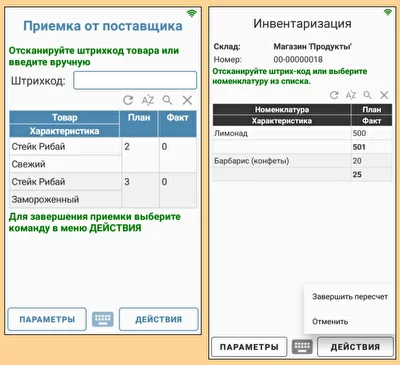Click search magnifier icon in Приемка от поставщика screen
This screenshot has width=400, height=365.
point(167,100)
